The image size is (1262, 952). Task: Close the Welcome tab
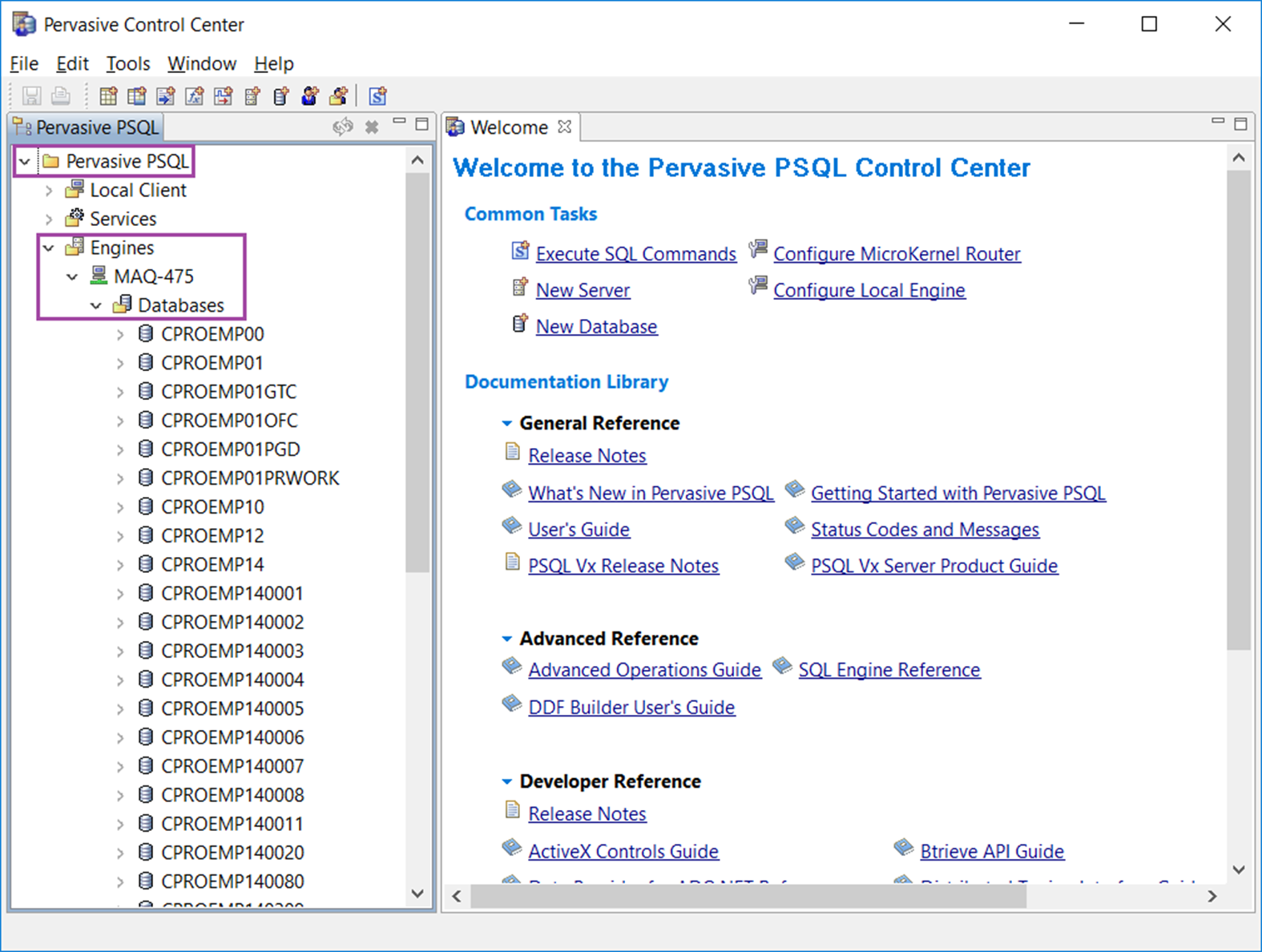(x=565, y=127)
